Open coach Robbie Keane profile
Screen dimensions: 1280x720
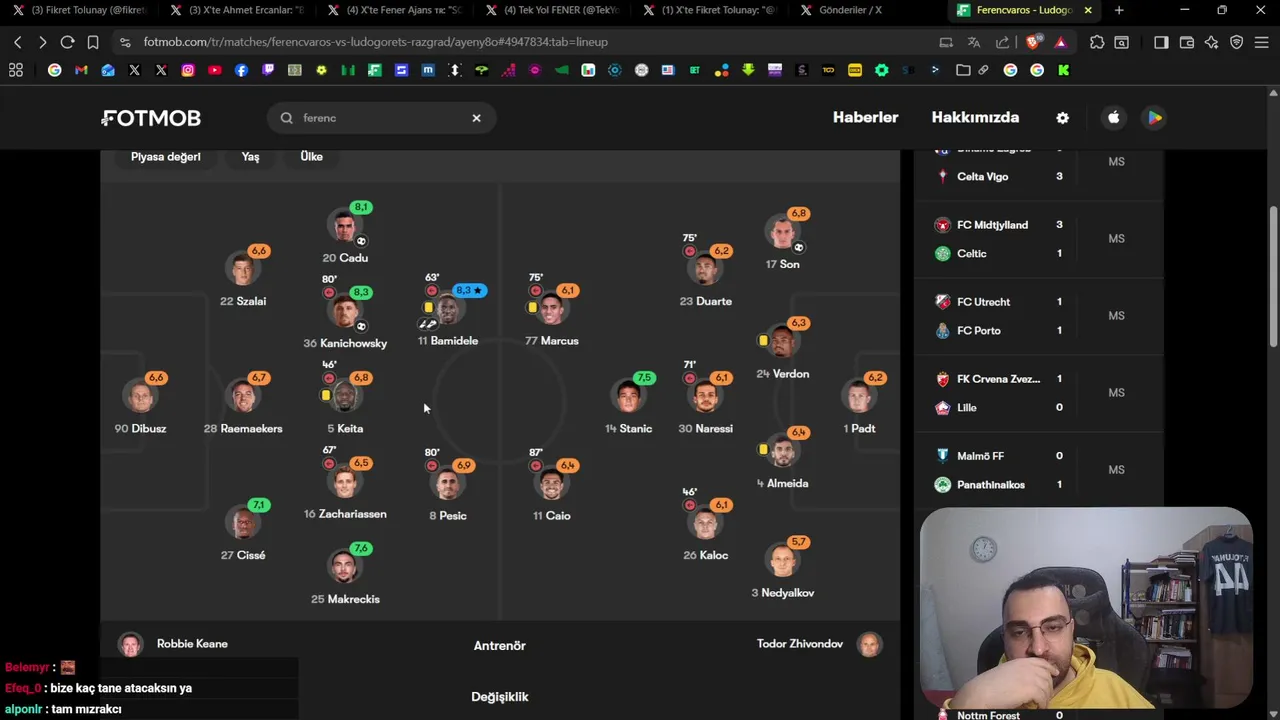pyautogui.click(x=173, y=644)
